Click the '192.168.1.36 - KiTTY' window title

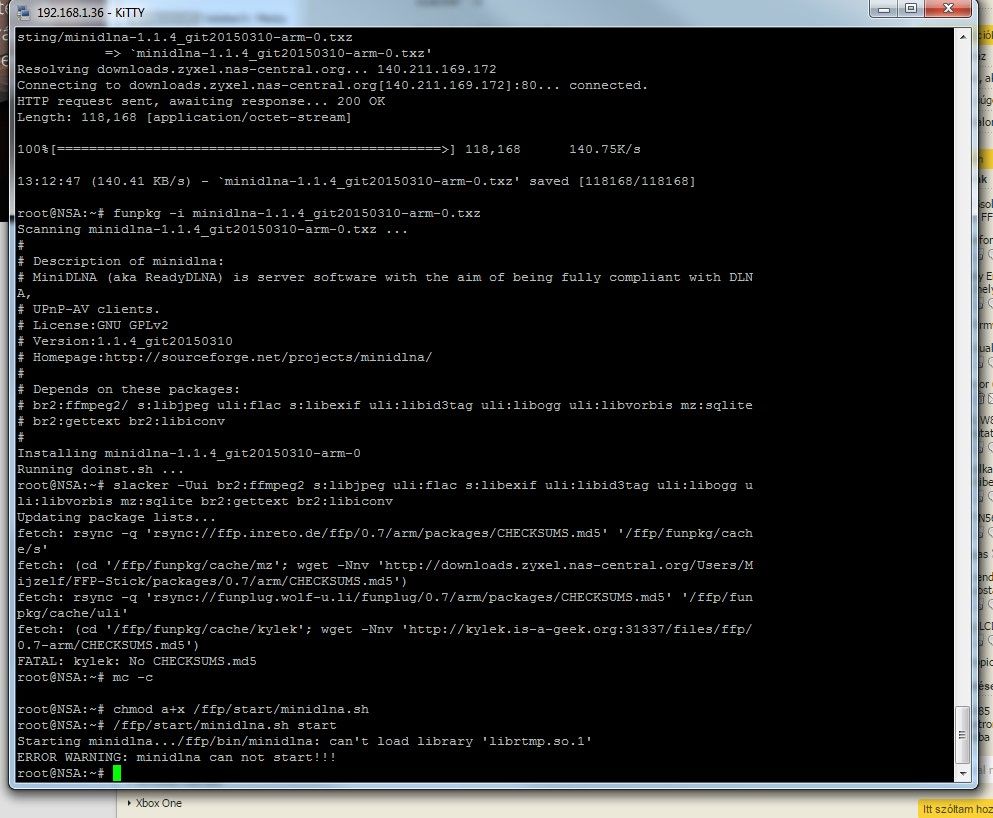[91, 13]
